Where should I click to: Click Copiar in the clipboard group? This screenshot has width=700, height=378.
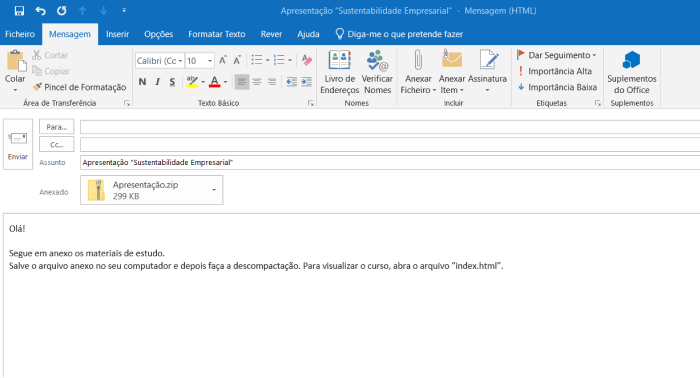point(51,71)
